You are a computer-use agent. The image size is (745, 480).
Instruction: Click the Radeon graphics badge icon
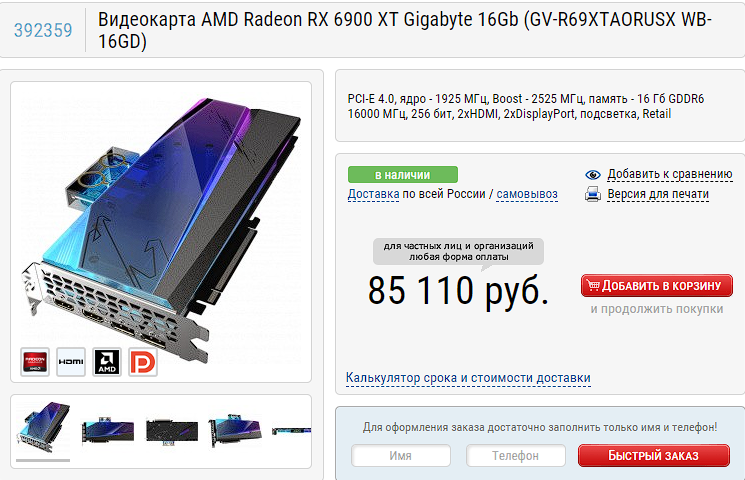(35, 362)
